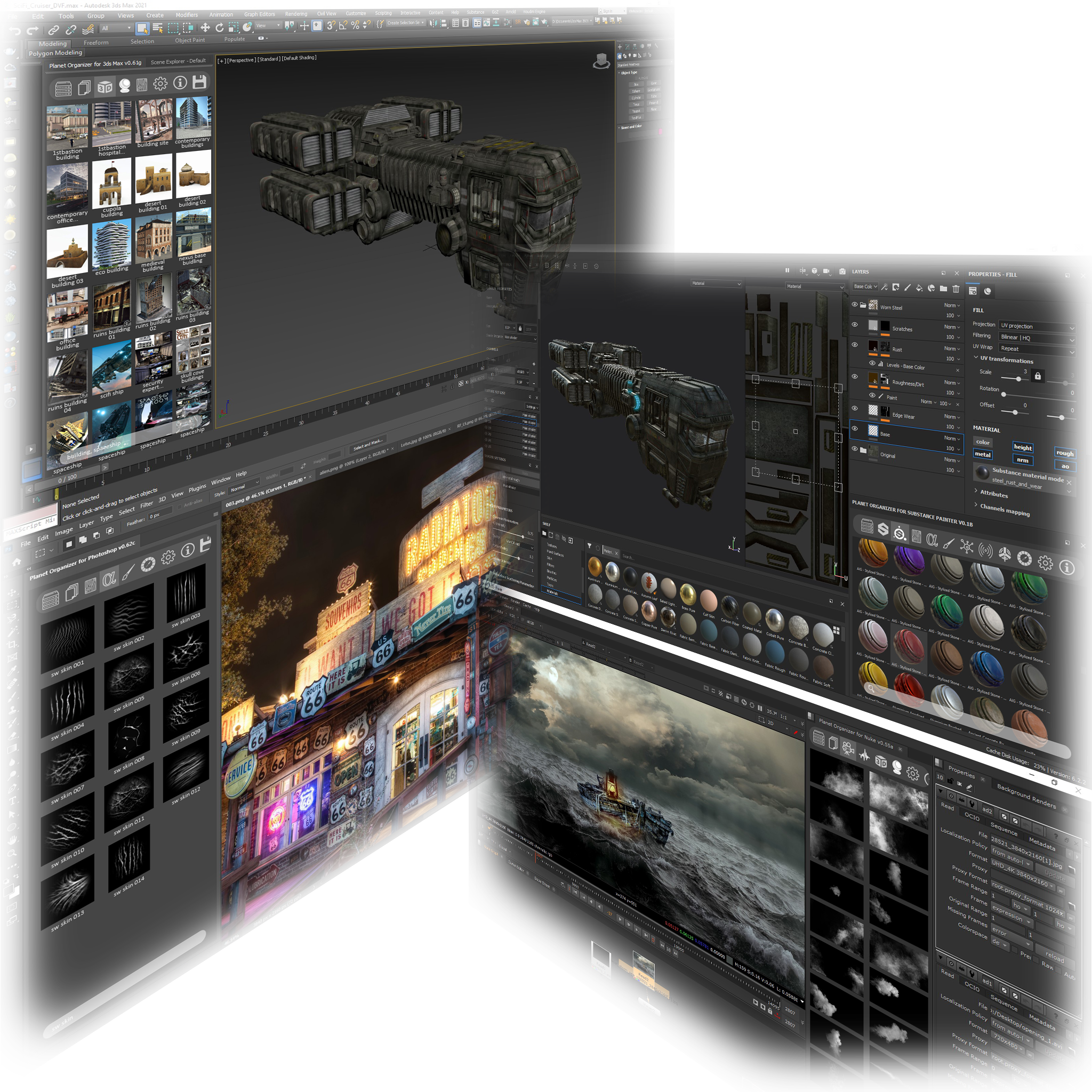Viewport: 1092px width, 1092px height.
Task: Hide the Worn Steel layer
Action: pyautogui.click(x=855, y=304)
